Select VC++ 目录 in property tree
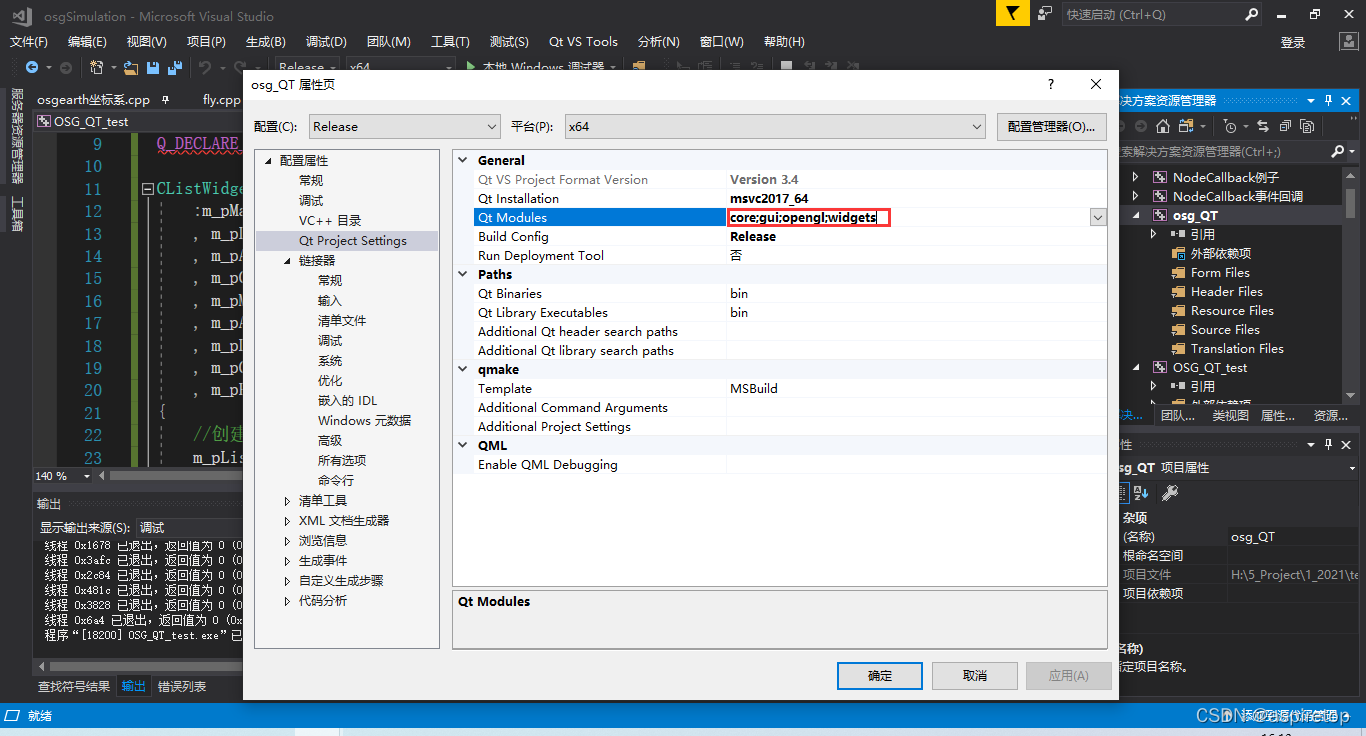The width and height of the screenshot is (1366, 736). tap(330, 221)
